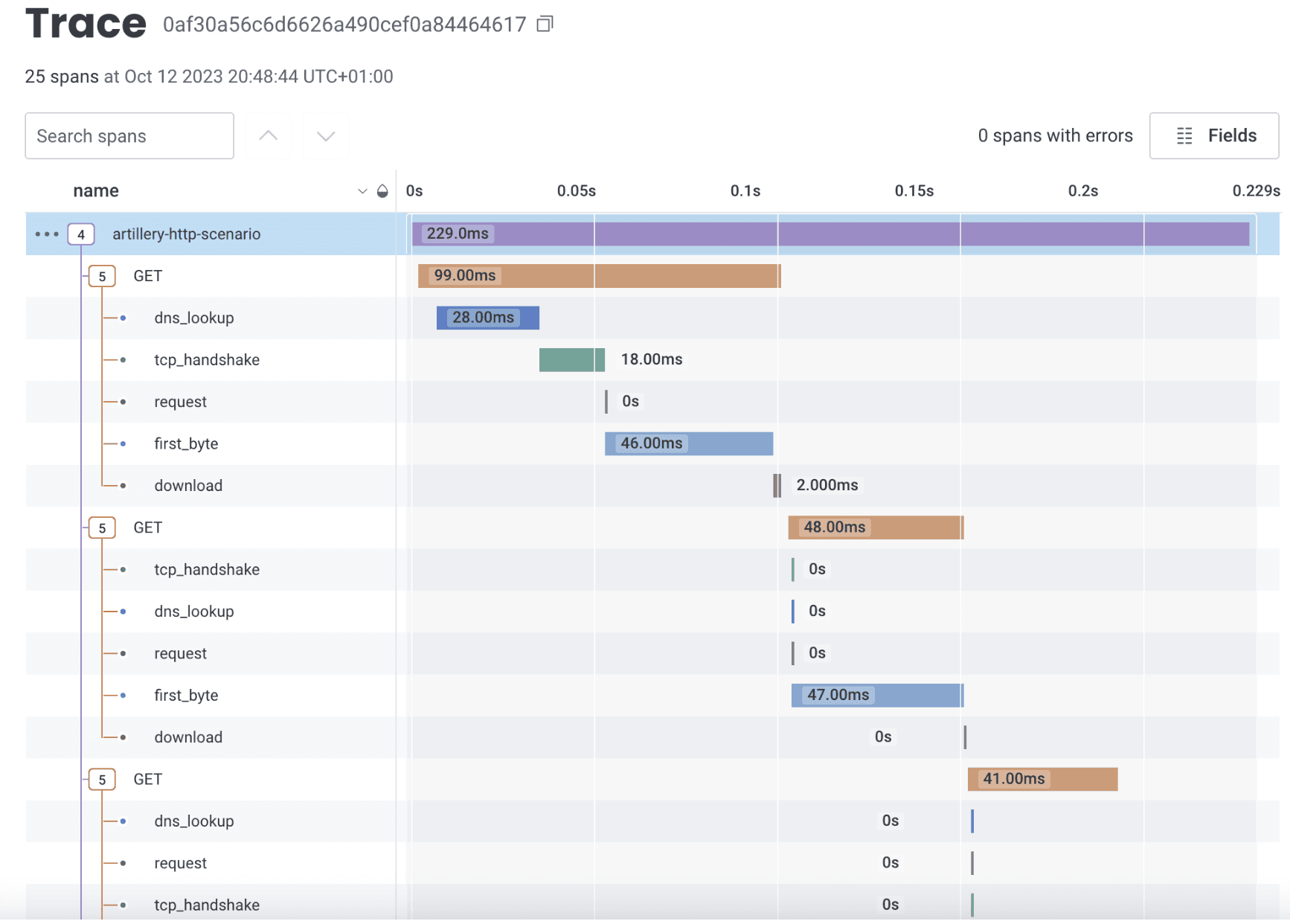Open the name column sort dropdown
Viewport: 1290px width, 924px height.
coord(362,190)
